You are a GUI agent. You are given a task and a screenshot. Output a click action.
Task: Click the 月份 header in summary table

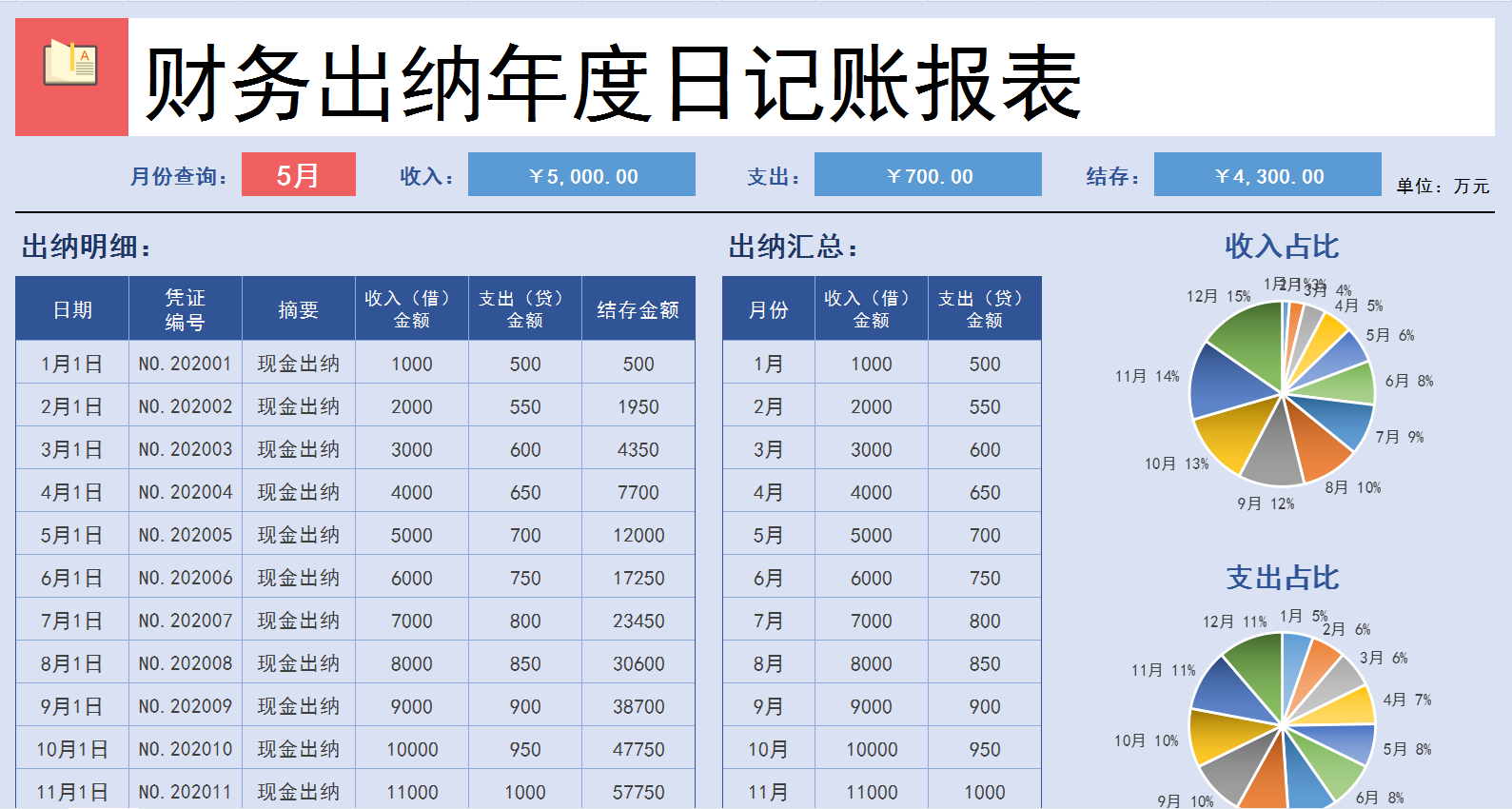coord(769,309)
